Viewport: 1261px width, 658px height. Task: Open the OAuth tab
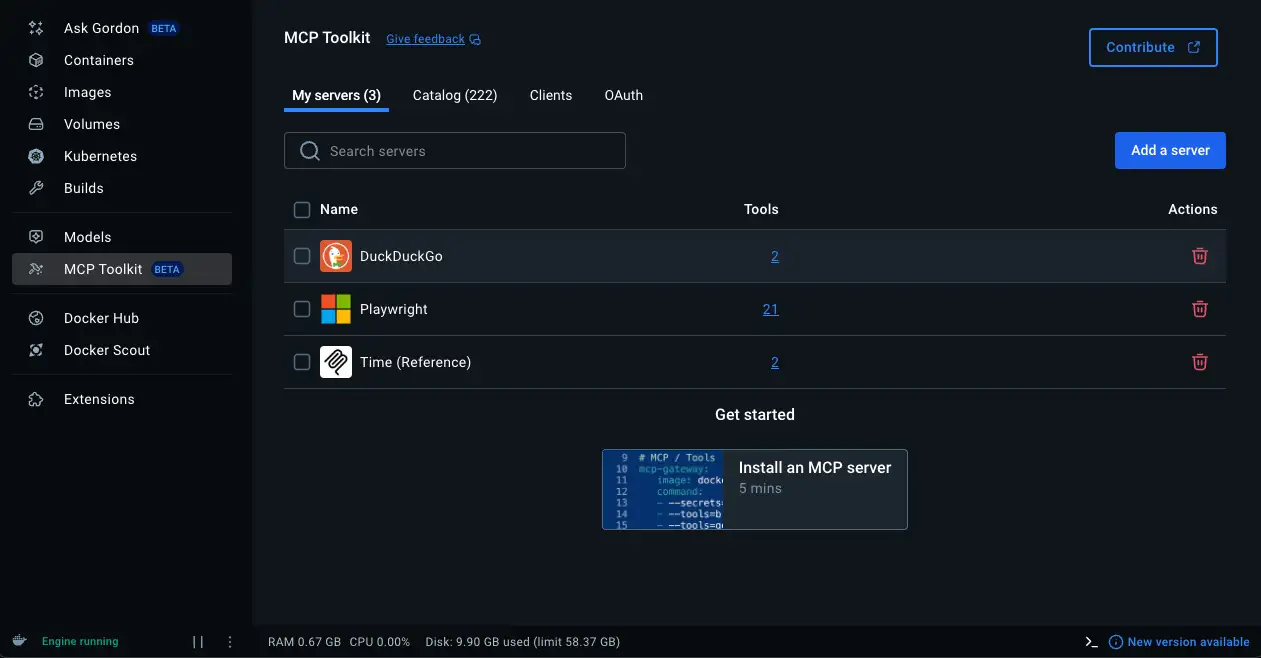[624, 95]
